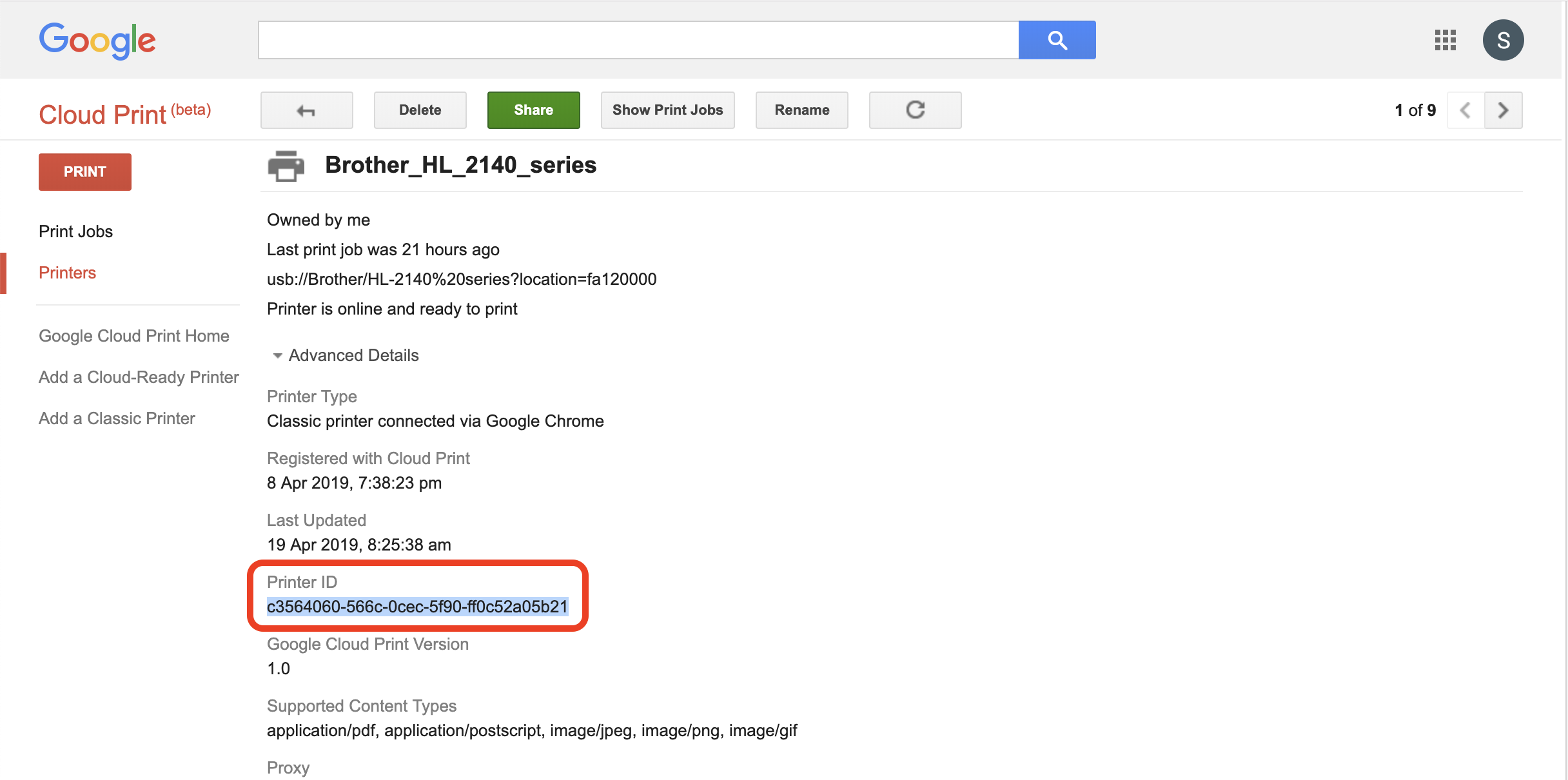
Task: Click the Brother_HL_2140_series heading
Action: [x=460, y=165]
